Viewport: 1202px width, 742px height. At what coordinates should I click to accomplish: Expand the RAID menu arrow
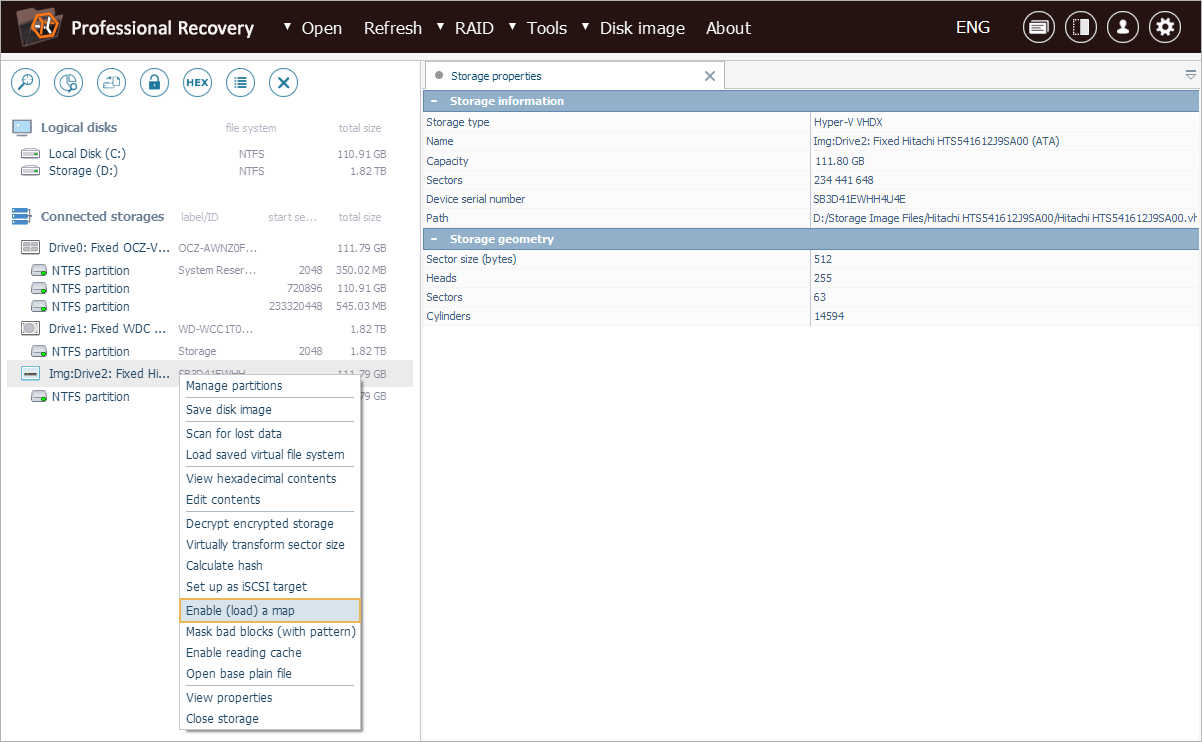click(441, 26)
